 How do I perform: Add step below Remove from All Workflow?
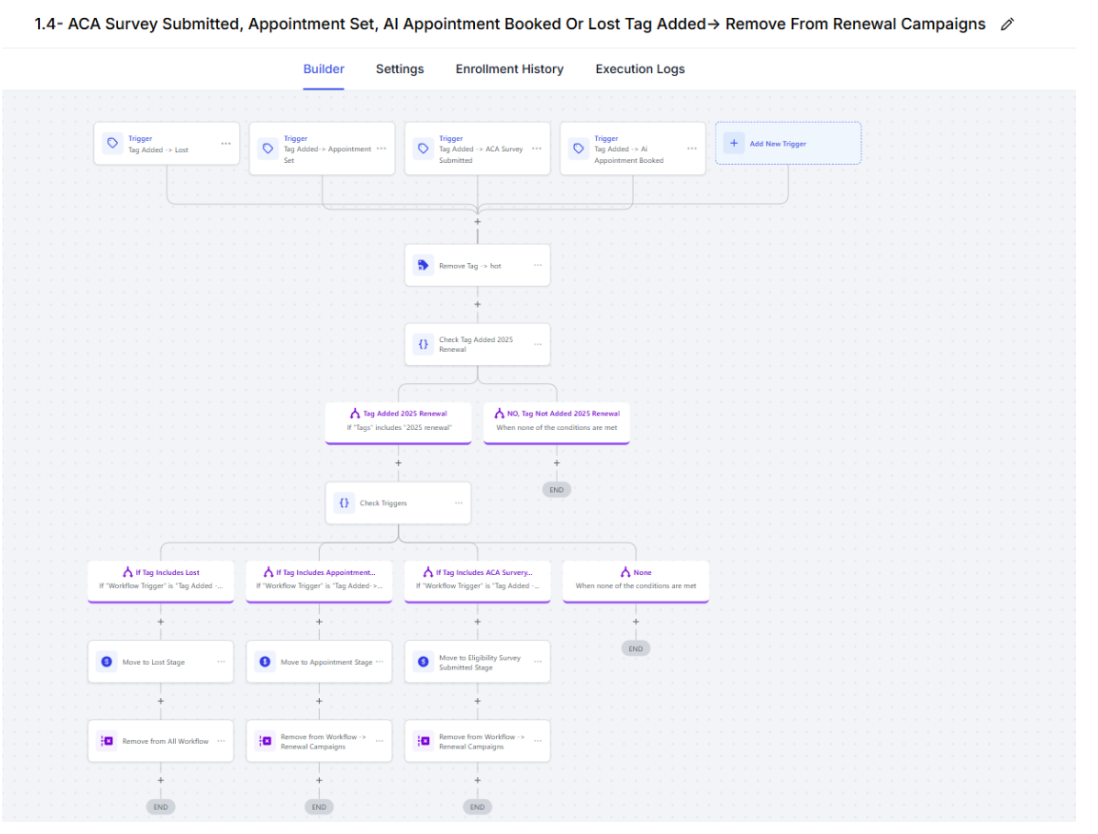click(x=160, y=780)
